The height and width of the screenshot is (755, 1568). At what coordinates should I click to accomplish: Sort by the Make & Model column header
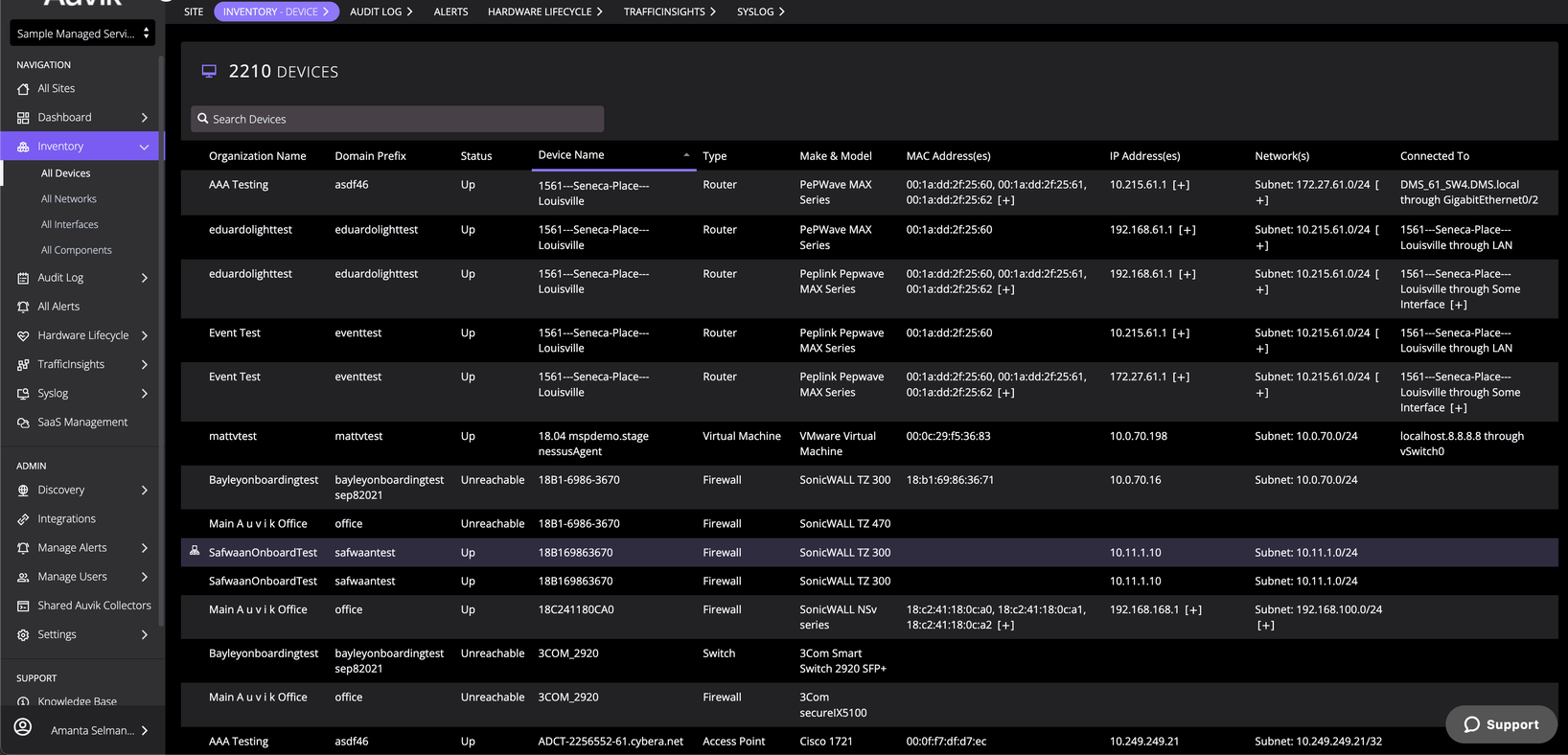click(x=836, y=156)
